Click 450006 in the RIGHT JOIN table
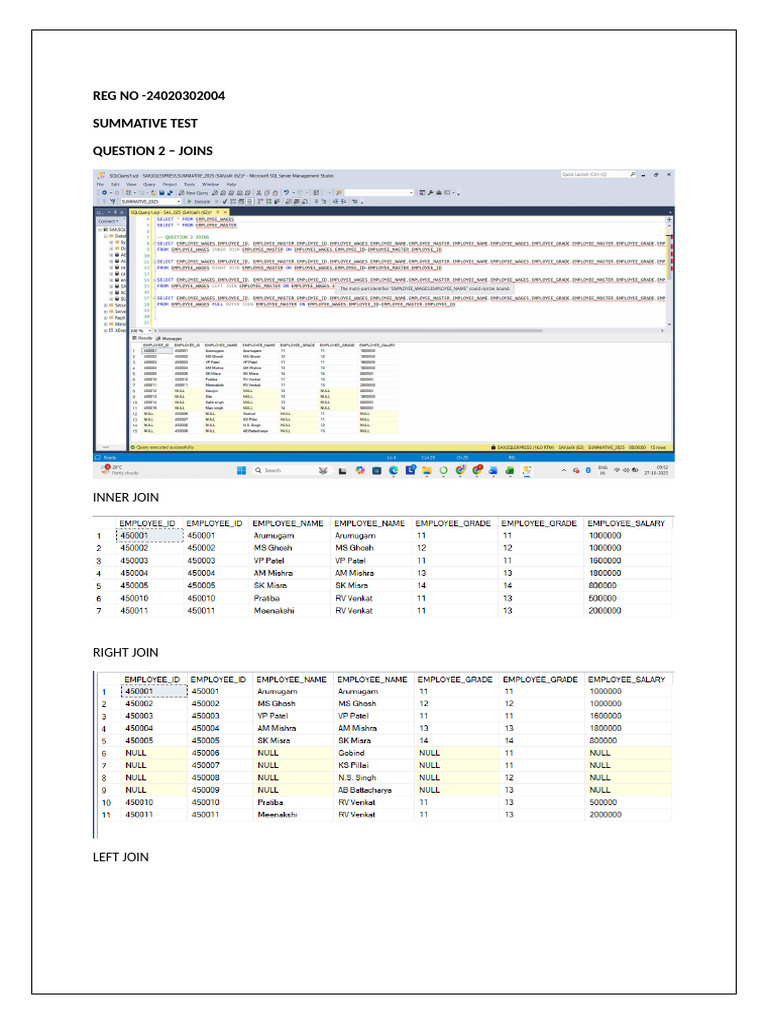Image resolution: width=768 pixels, height=1024 pixels. click(206, 753)
